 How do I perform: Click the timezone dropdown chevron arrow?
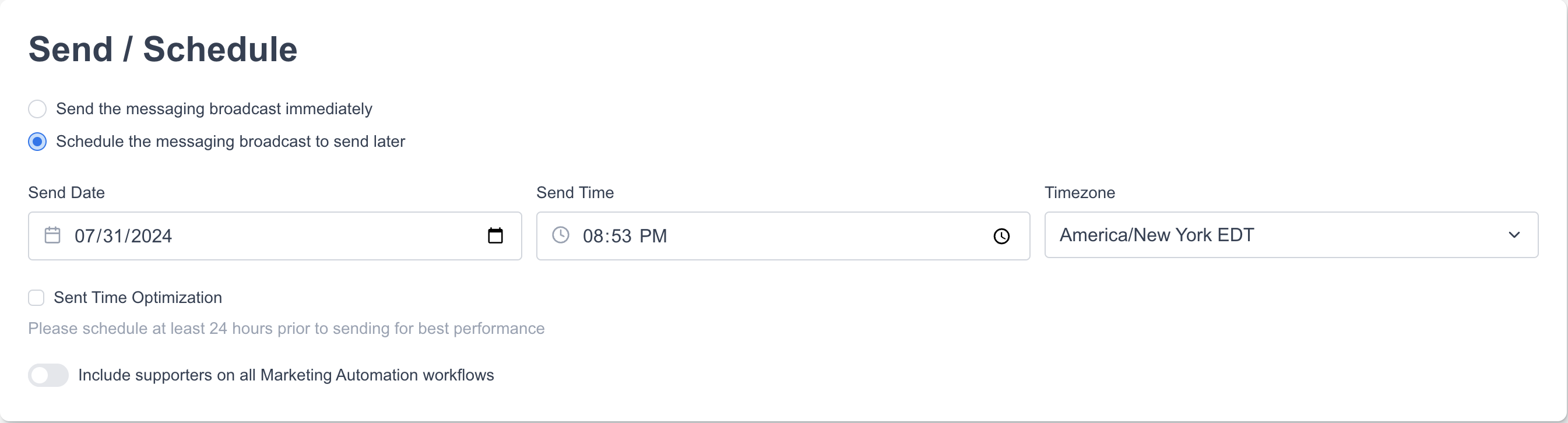[x=1514, y=235]
